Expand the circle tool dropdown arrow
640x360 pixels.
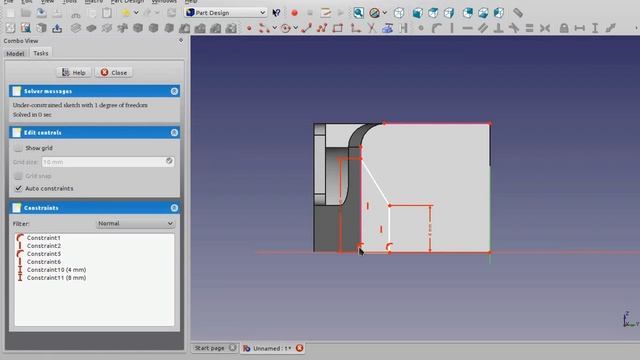click(x=296, y=28)
